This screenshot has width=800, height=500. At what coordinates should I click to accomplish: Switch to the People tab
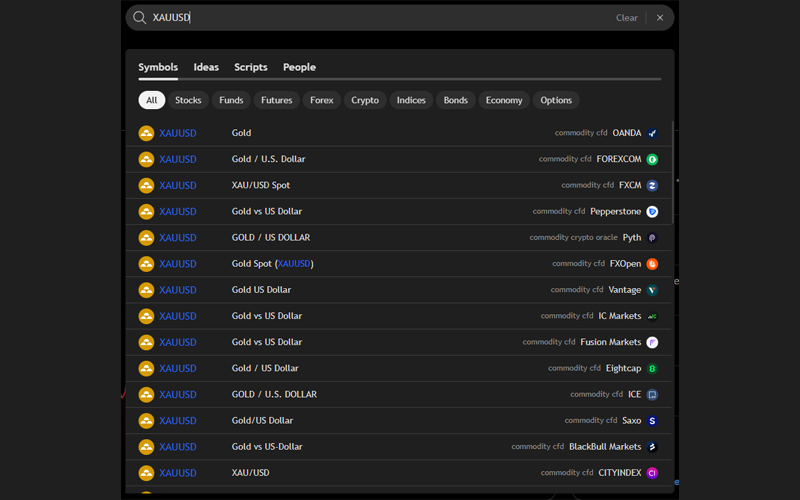tap(299, 67)
